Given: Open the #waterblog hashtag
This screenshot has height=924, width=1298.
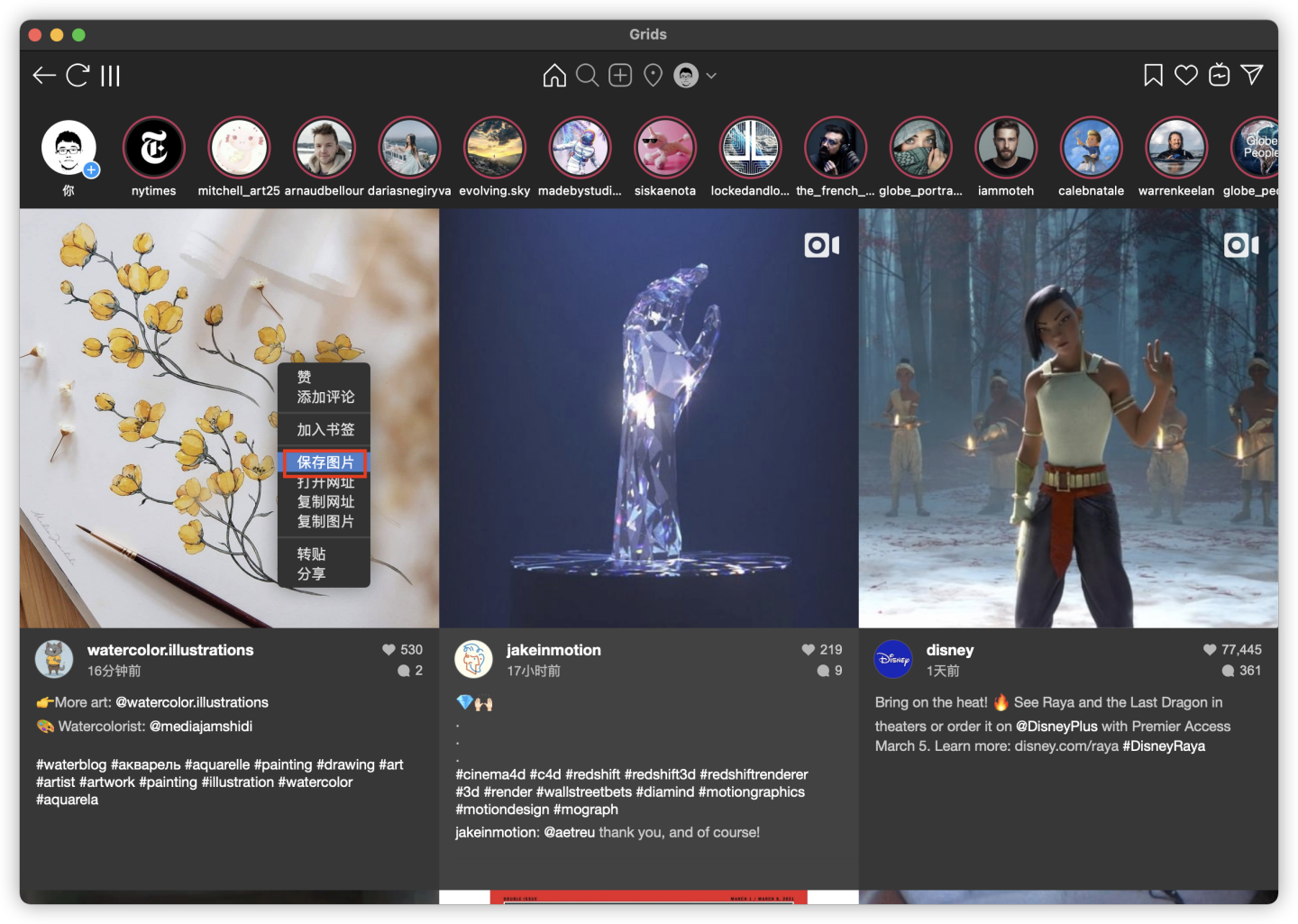Looking at the screenshot, I should pos(71,764).
